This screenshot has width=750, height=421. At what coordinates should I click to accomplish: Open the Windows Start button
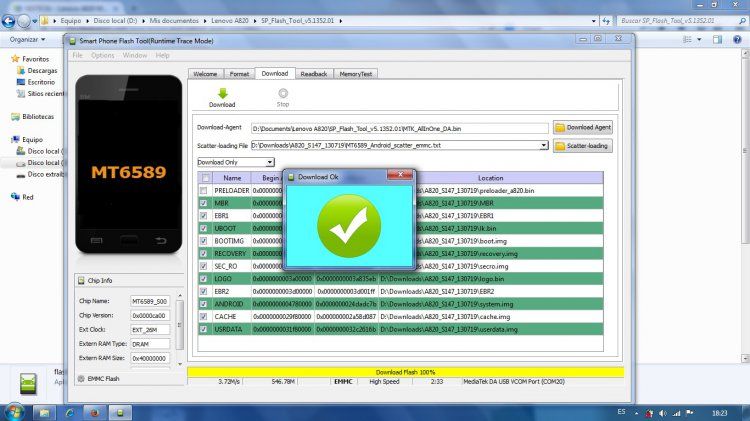click(13, 412)
